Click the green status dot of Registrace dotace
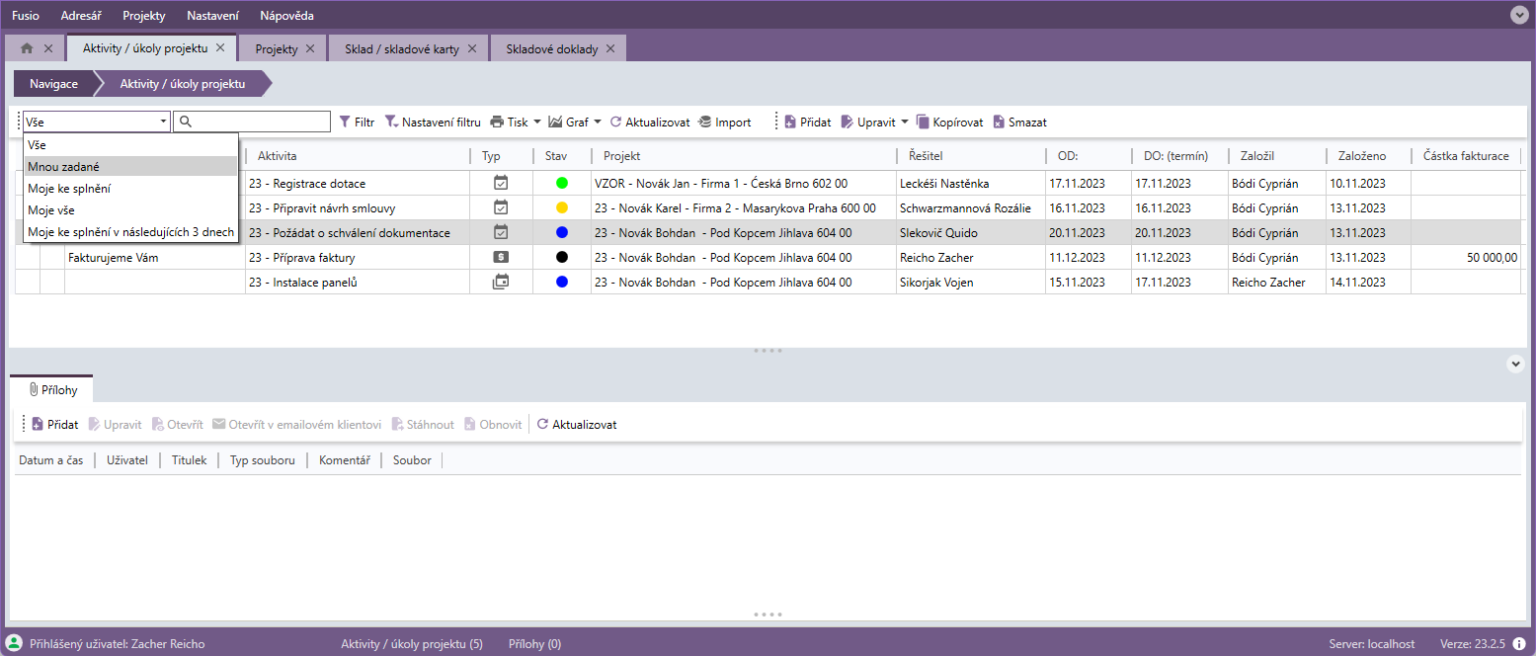Viewport: 1536px width, 656px height. (562, 184)
